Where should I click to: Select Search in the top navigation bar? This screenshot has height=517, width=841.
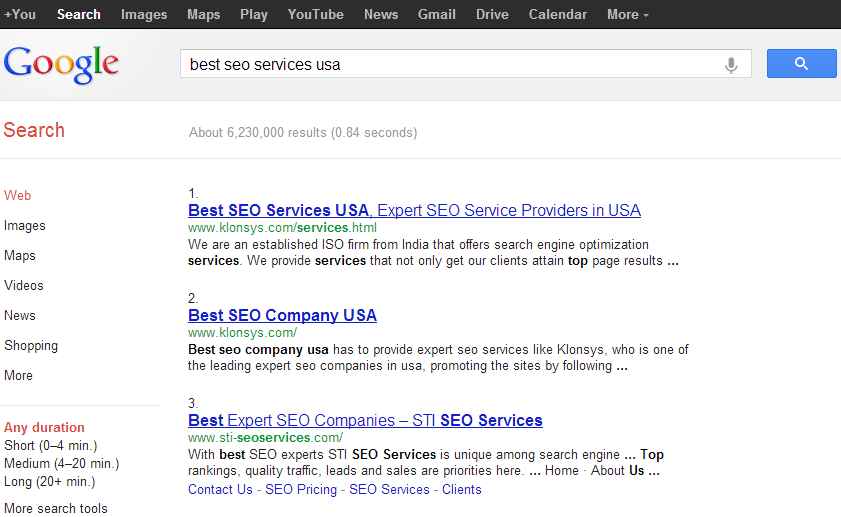coord(79,14)
